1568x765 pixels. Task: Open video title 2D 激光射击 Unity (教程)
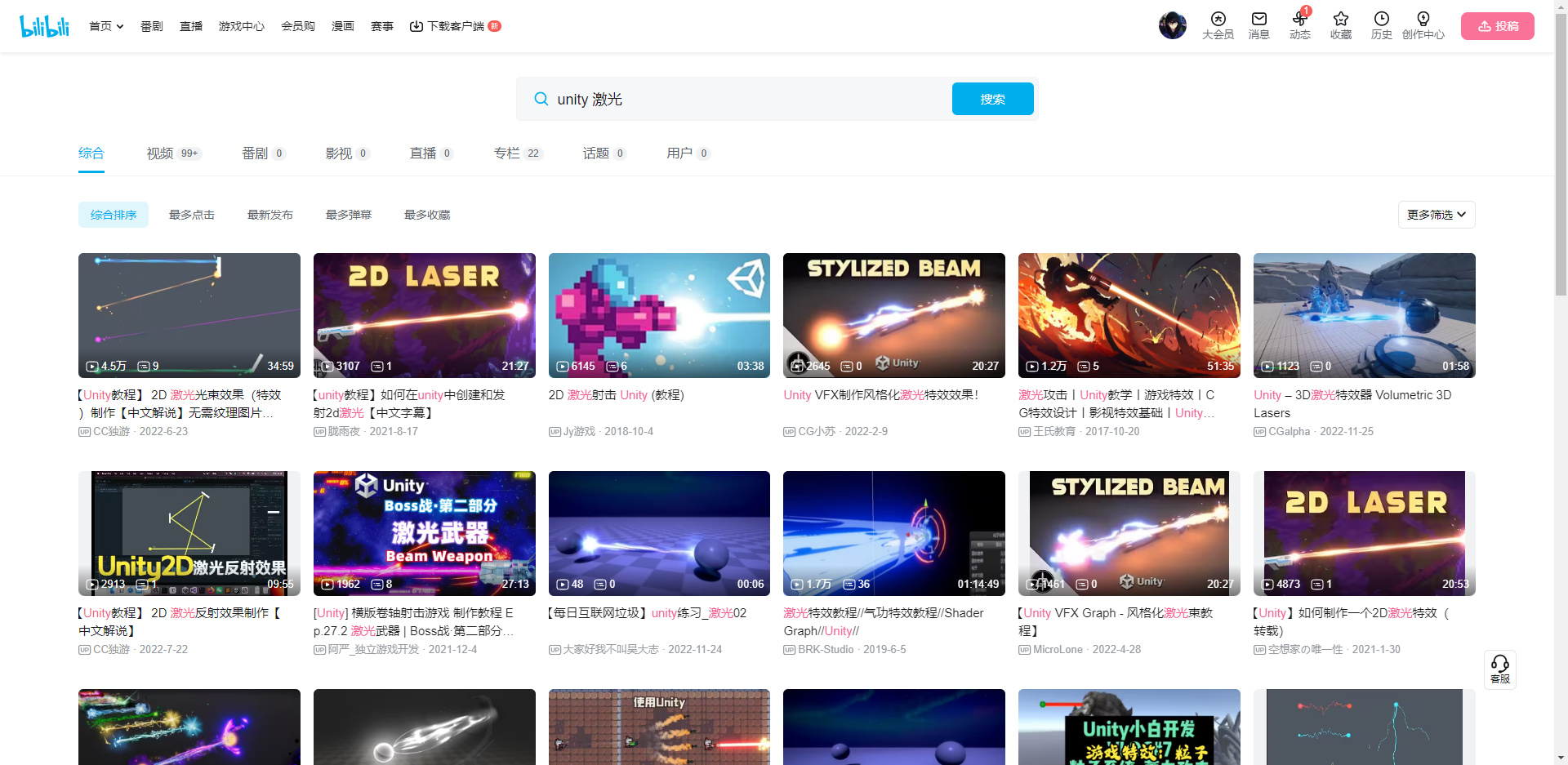coord(617,395)
